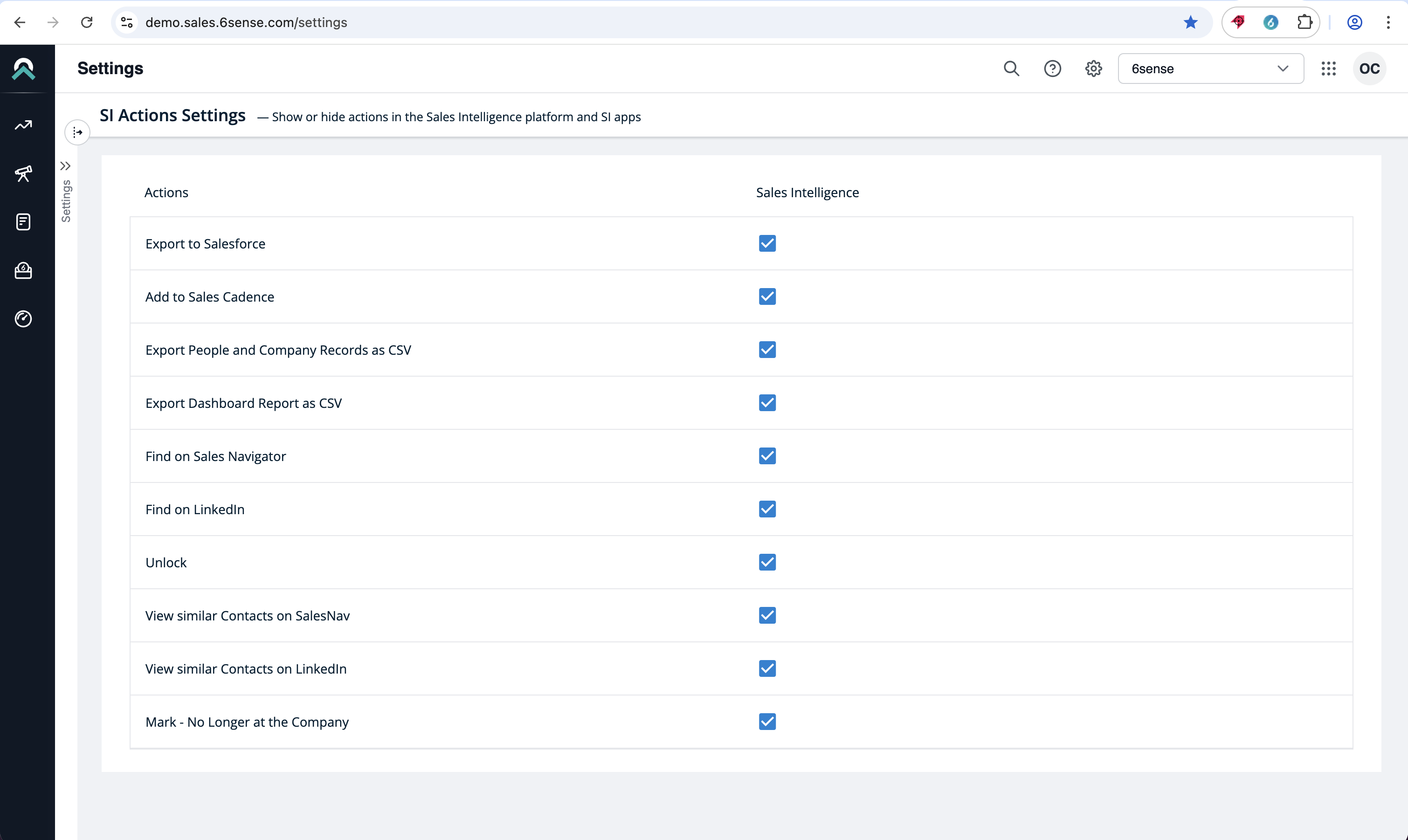The height and width of the screenshot is (840, 1408).
Task: Open the briefcase sidebar icon
Action: click(x=23, y=270)
